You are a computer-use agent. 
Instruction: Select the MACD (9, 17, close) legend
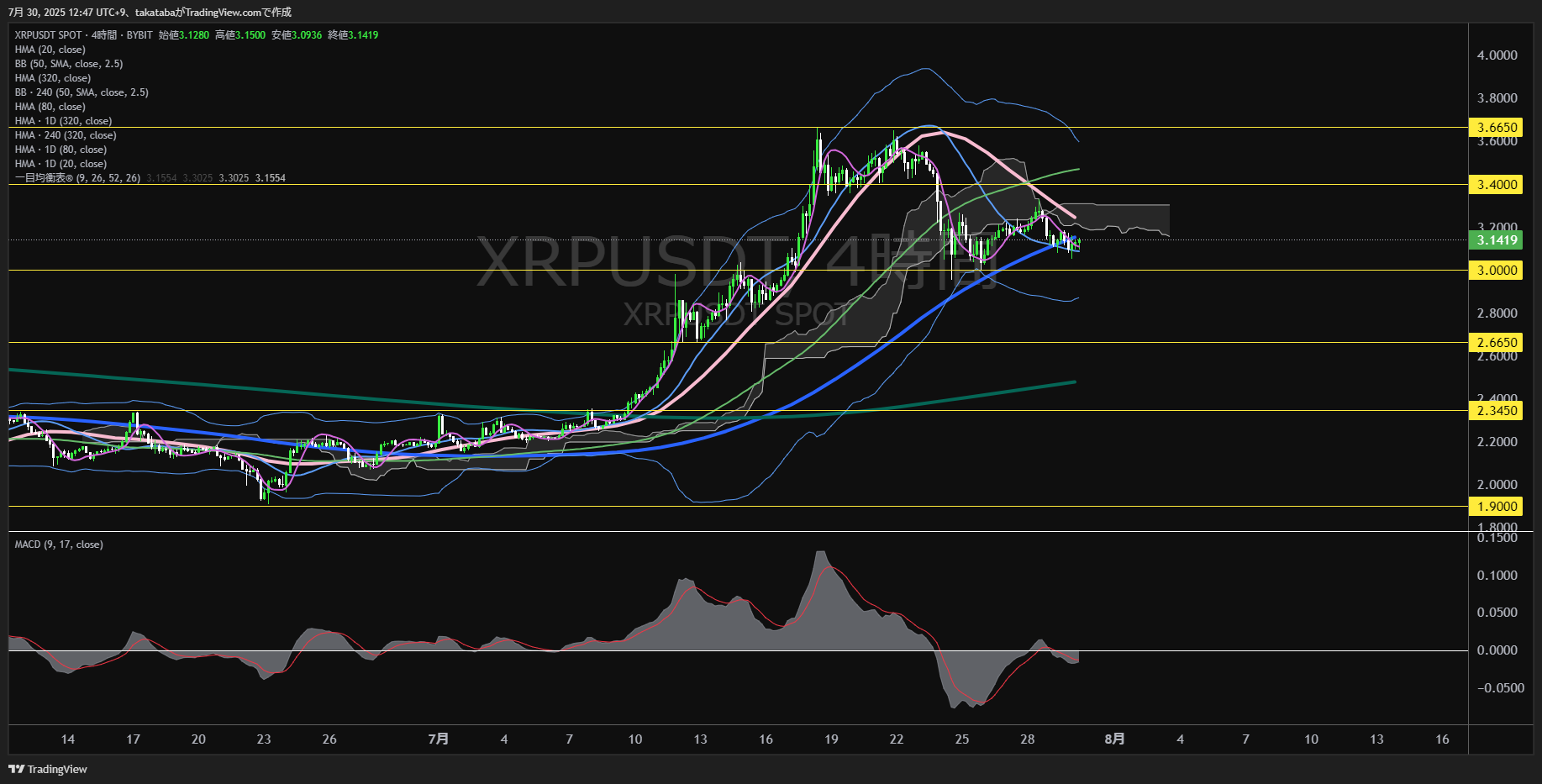tap(59, 545)
